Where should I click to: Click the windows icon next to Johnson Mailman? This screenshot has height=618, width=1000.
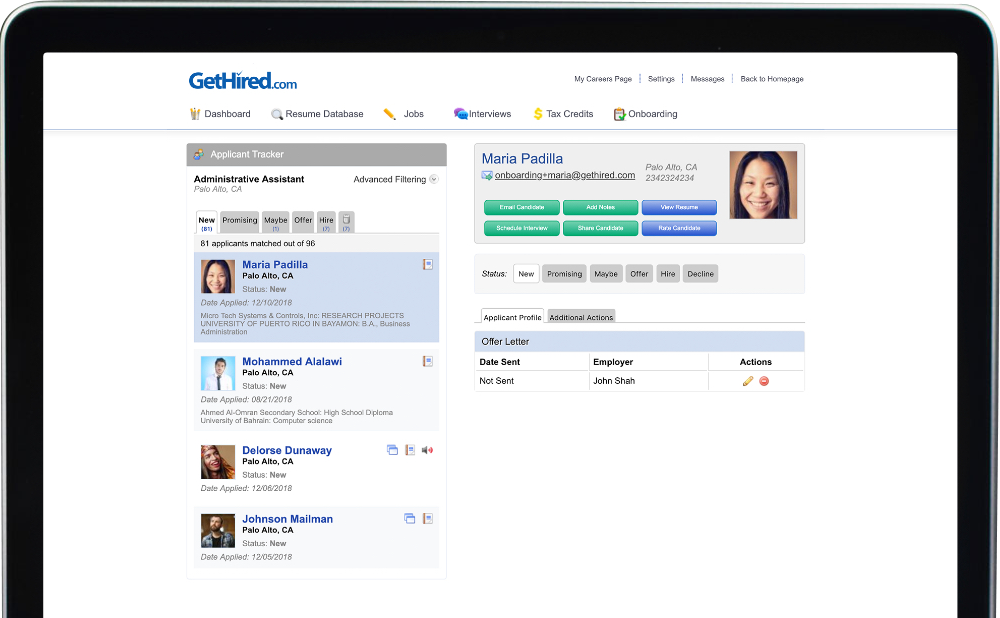click(409, 519)
